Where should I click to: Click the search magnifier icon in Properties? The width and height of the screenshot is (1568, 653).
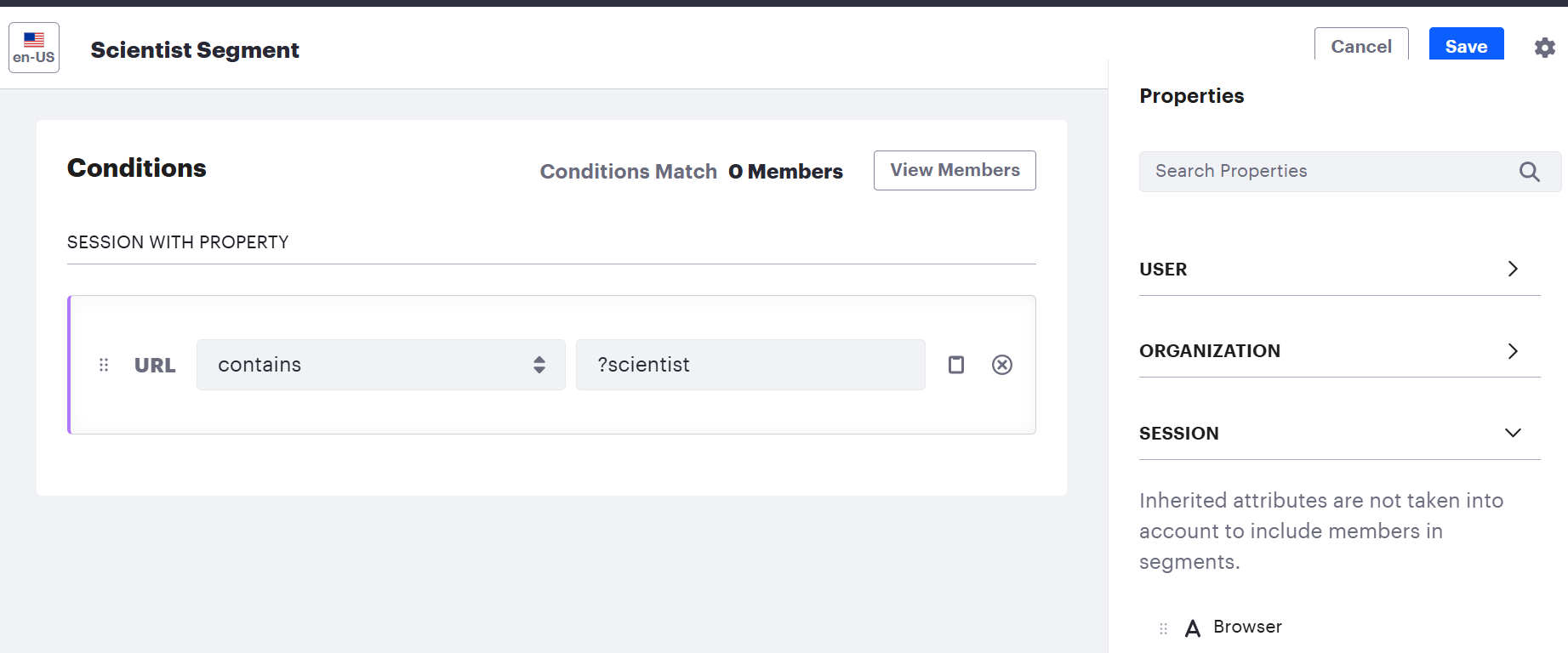pos(1529,172)
